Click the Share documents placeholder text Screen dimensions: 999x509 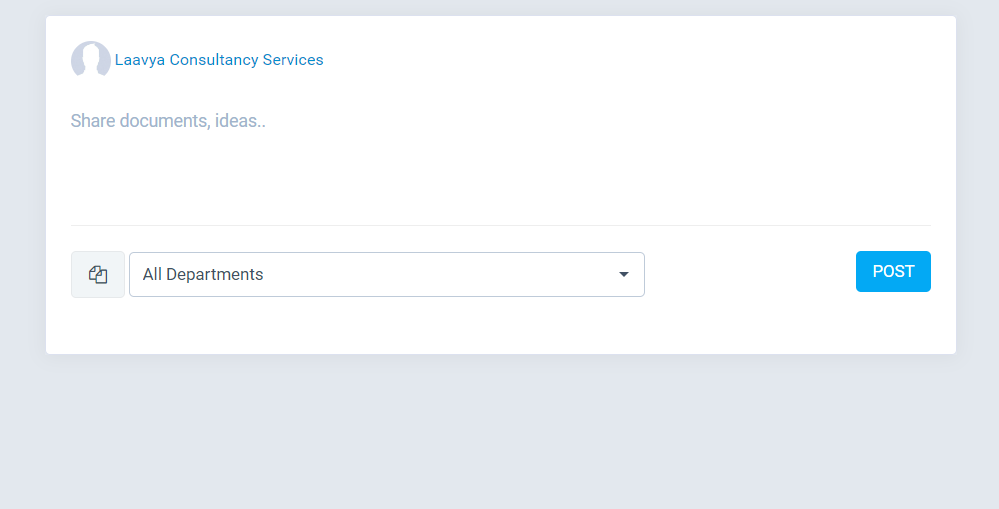point(168,120)
